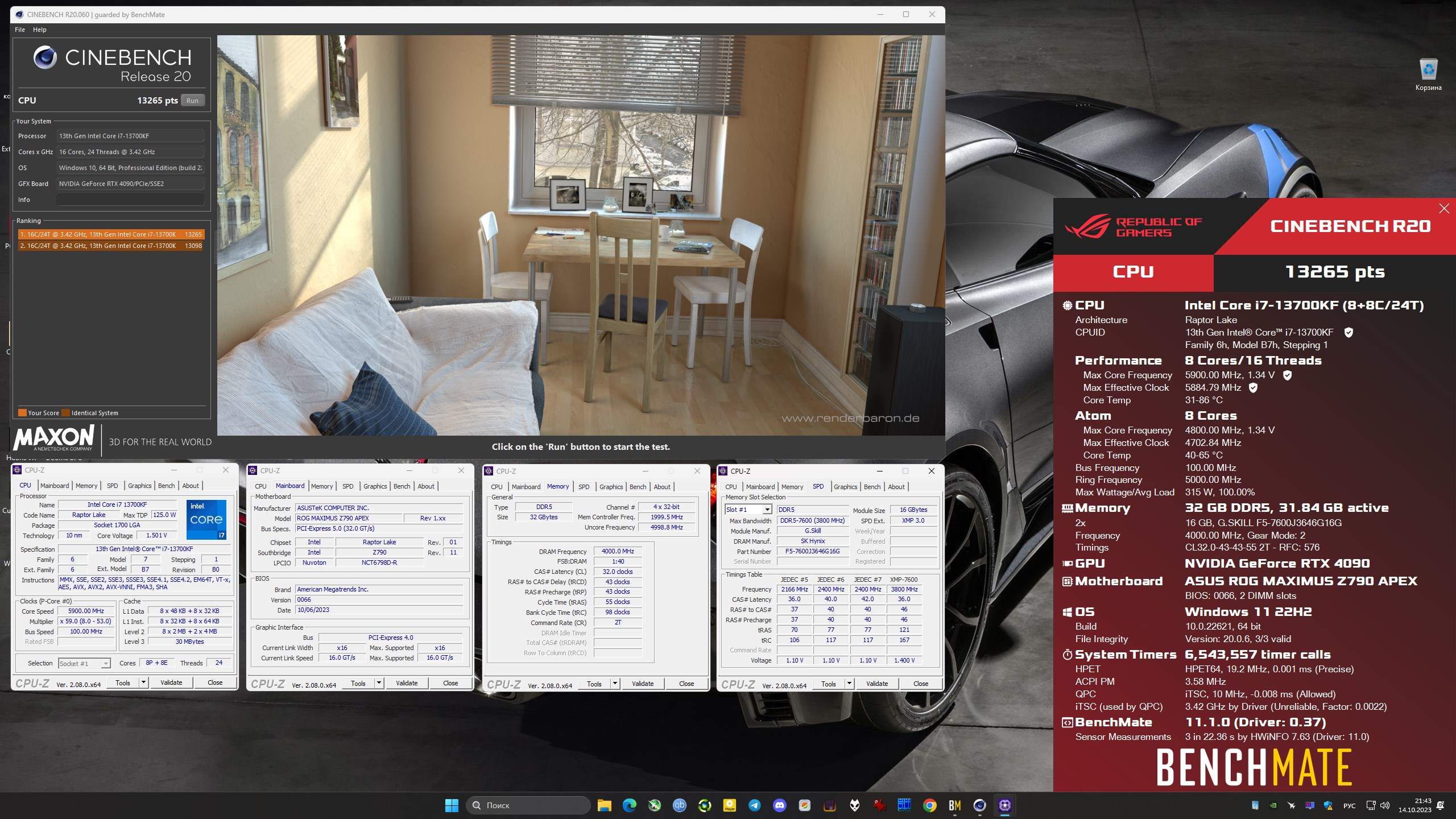The height and width of the screenshot is (819, 1456).
Task: Open the network tray icon
Action: (1371, 805)
